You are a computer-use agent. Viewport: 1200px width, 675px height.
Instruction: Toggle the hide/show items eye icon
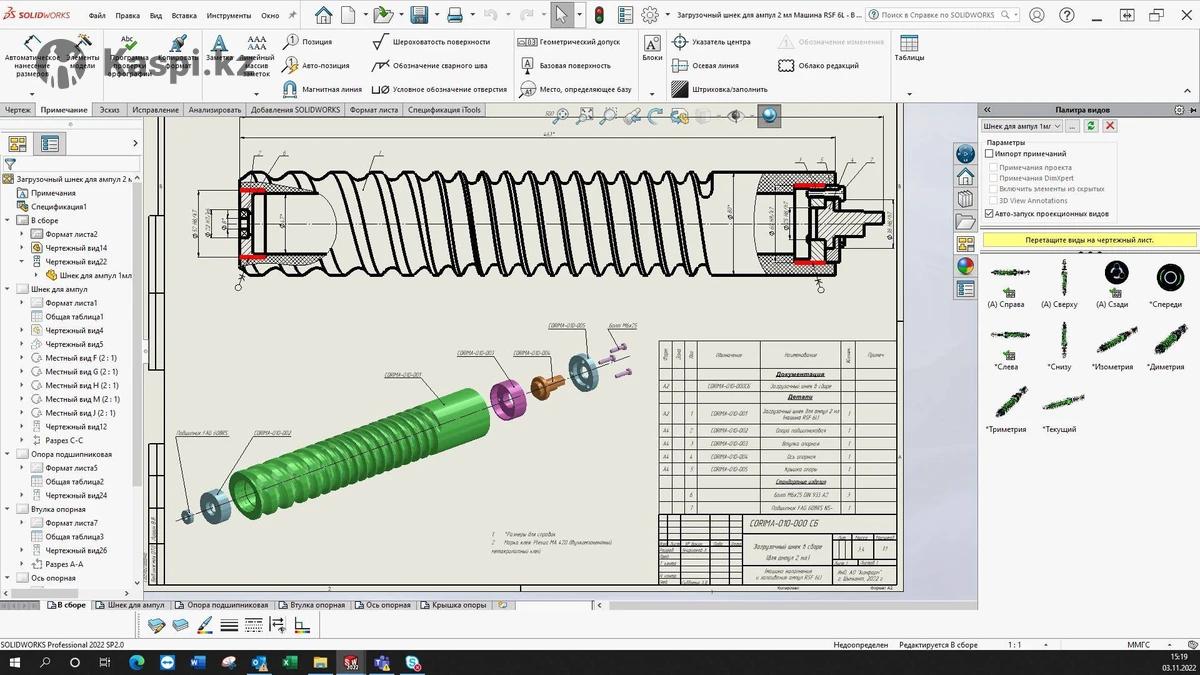pyautogui.click(x=735, y=116)
